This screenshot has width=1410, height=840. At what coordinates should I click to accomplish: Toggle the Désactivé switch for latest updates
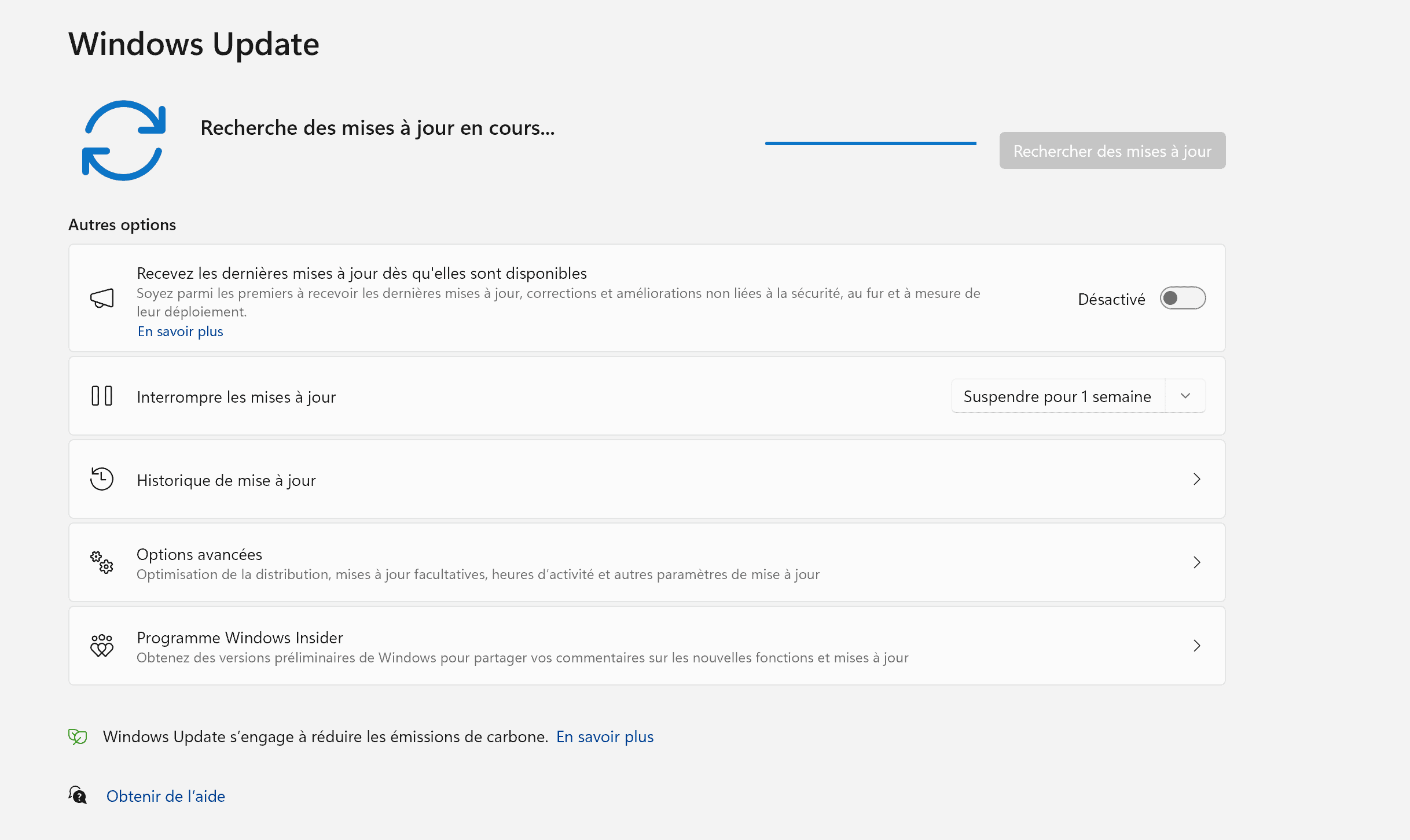point(1183,298)
